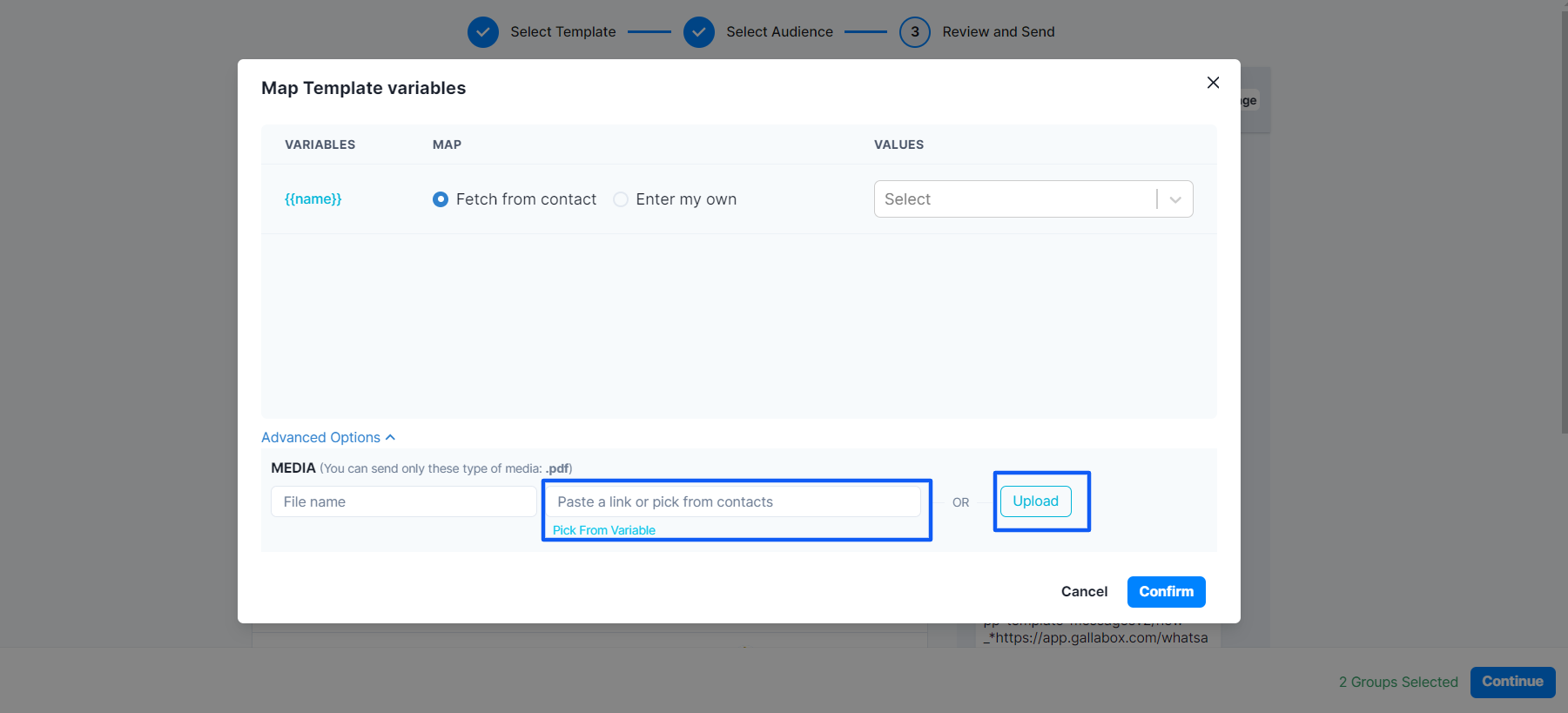
Task: Click the chevron arrow in the Values select box
Action: 1175,199
